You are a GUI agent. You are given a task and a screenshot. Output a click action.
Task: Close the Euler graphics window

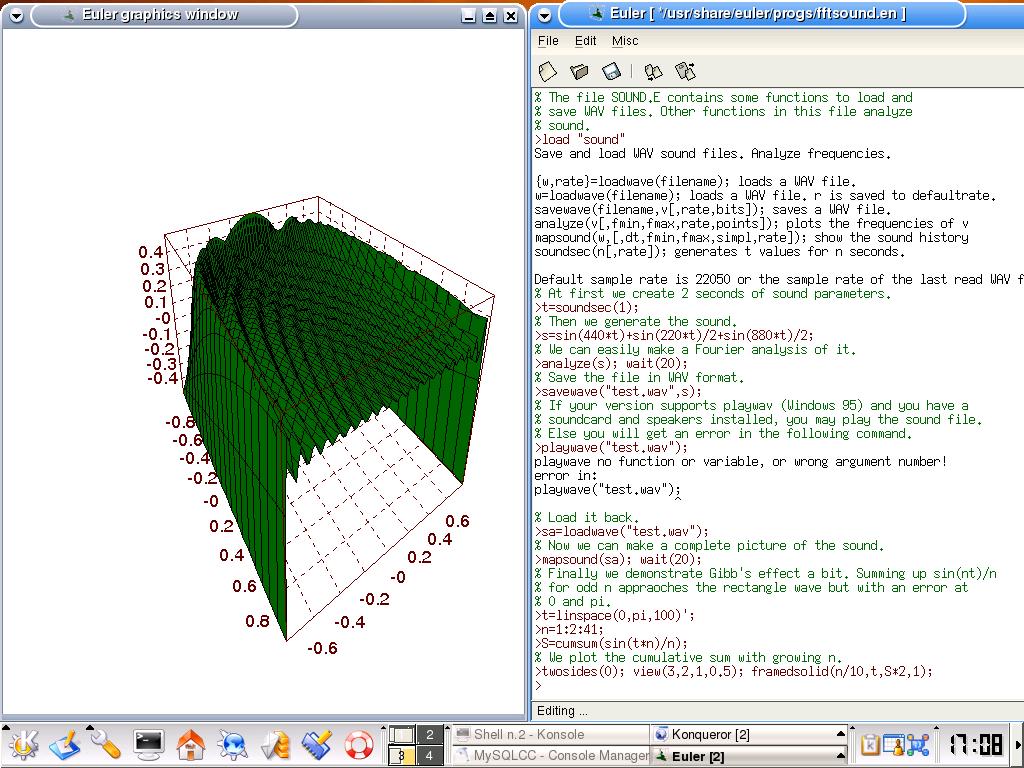[511, 16]
